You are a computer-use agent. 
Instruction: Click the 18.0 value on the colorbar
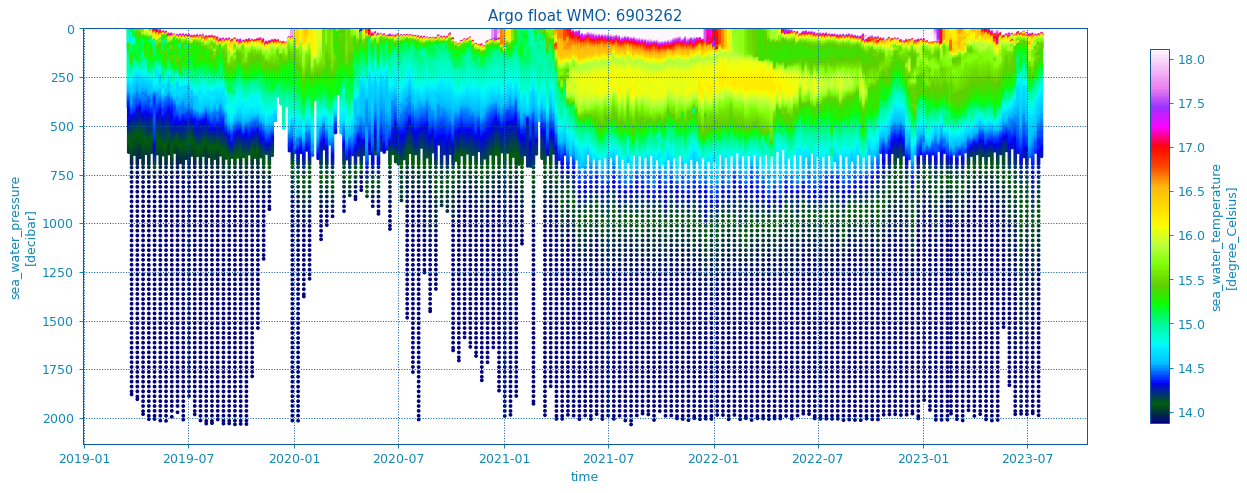tap(1191, 60)
